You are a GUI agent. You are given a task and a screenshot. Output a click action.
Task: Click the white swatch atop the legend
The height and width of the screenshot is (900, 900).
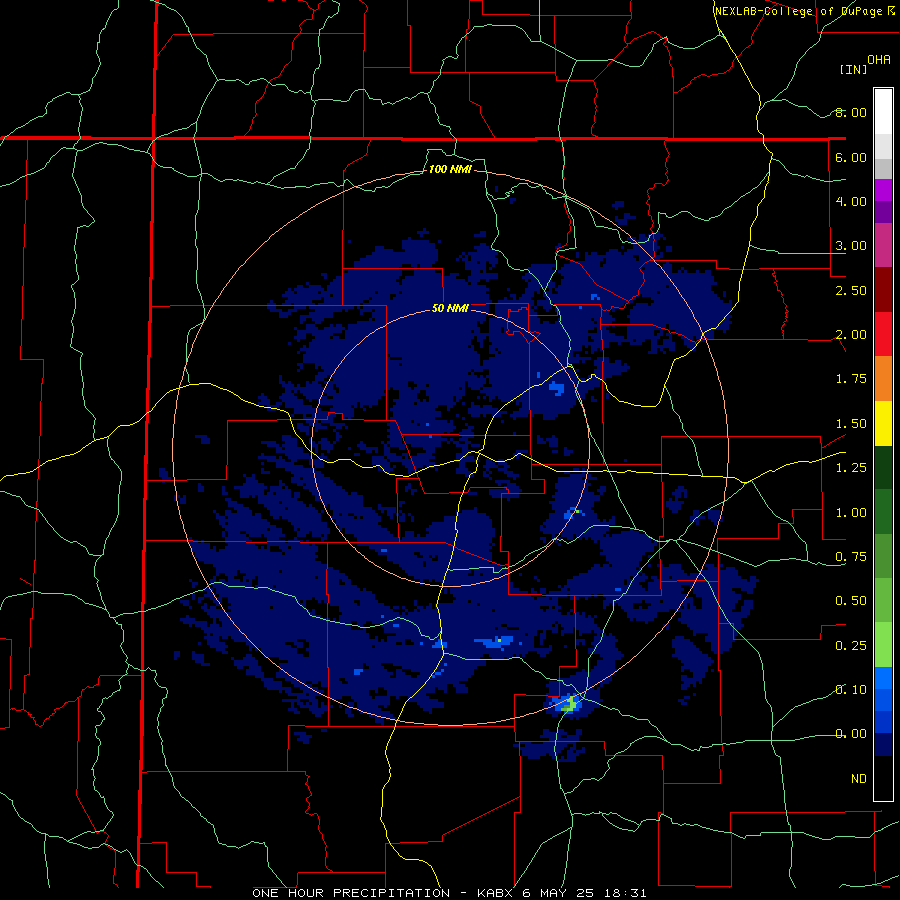(x=883, y=112)
